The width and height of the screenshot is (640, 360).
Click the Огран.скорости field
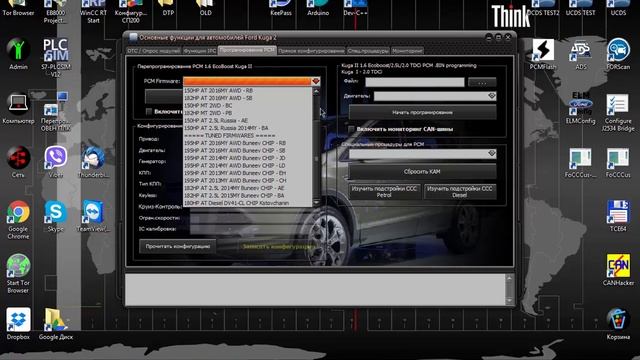[x=250, y=218]
